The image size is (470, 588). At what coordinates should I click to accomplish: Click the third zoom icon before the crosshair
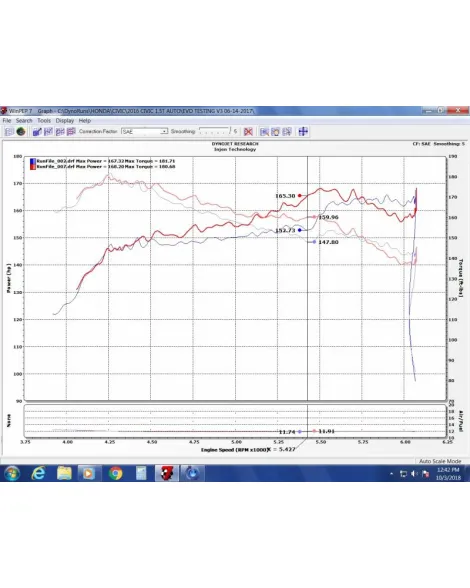click(287, 132)
